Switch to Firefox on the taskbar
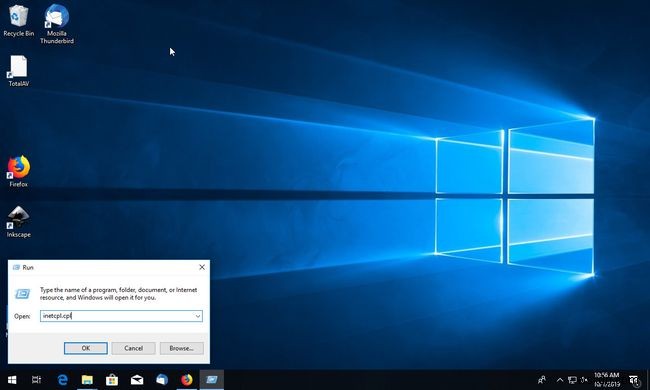The height and width of the screenshot is (390, 650). point(187,380)
